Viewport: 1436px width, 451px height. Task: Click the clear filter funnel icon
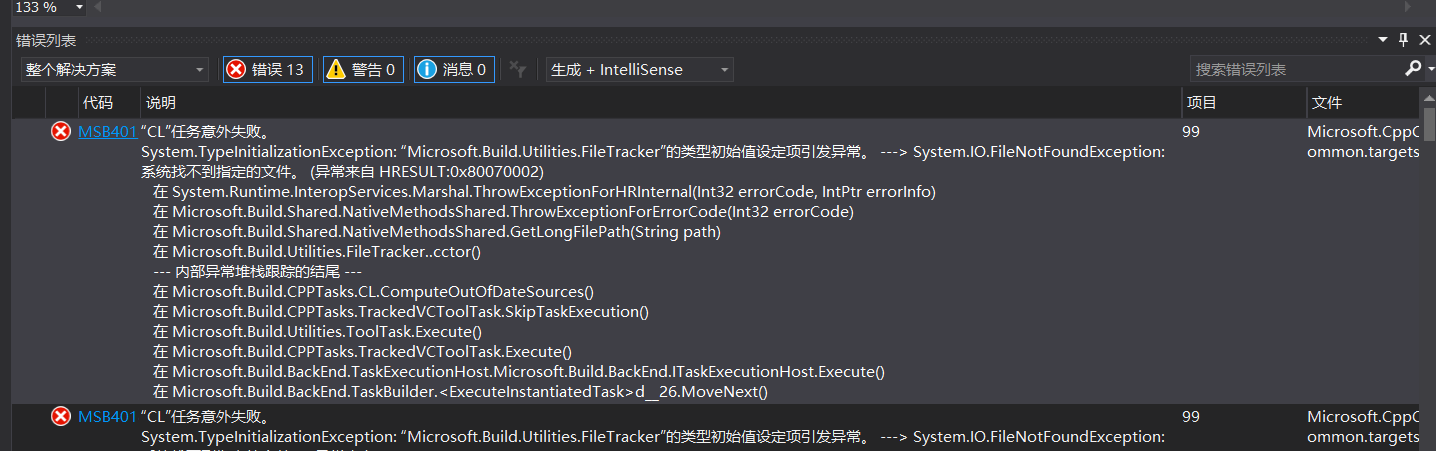517,69
